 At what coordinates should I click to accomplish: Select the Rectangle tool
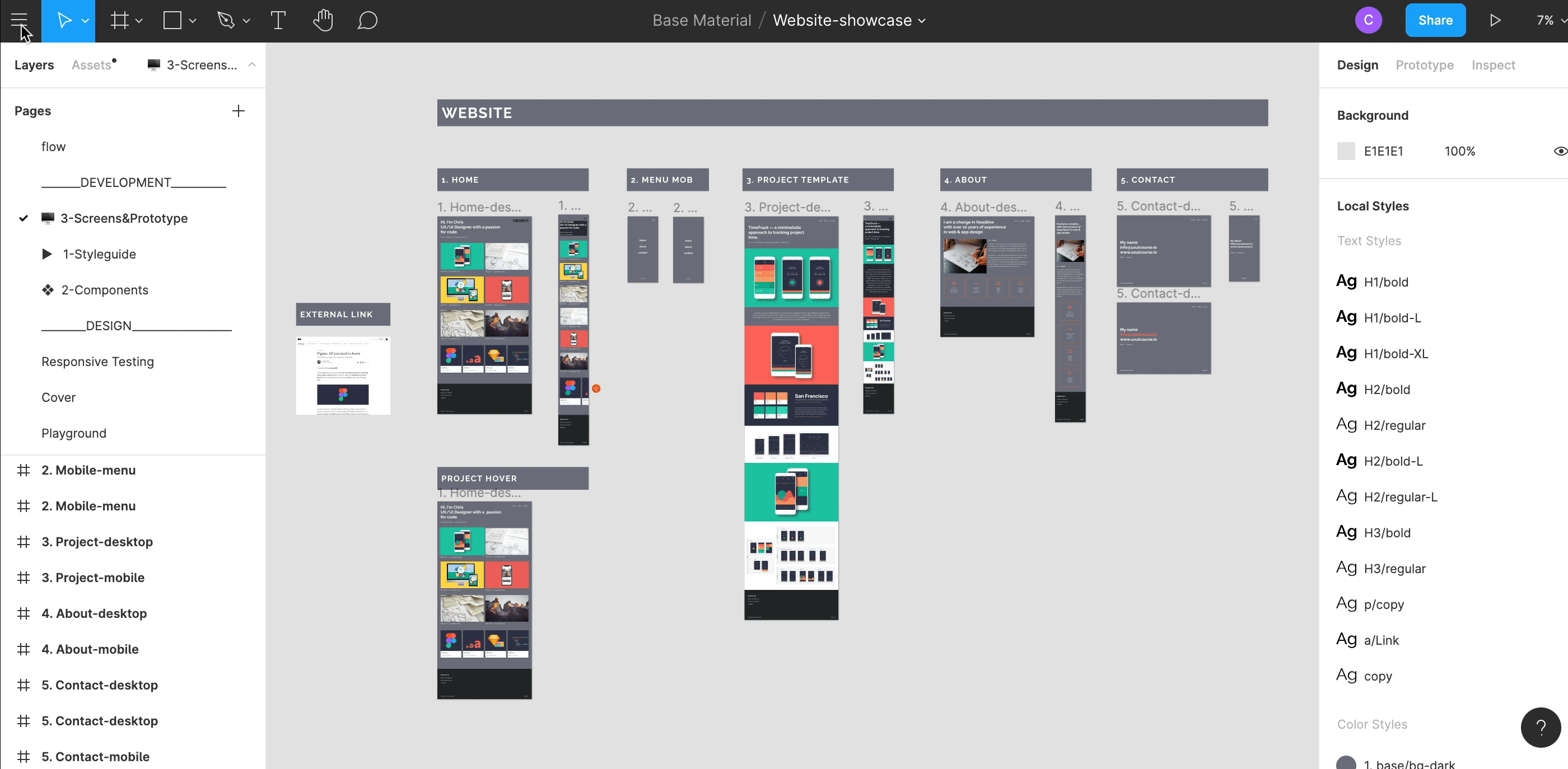[x=175, y=20]
